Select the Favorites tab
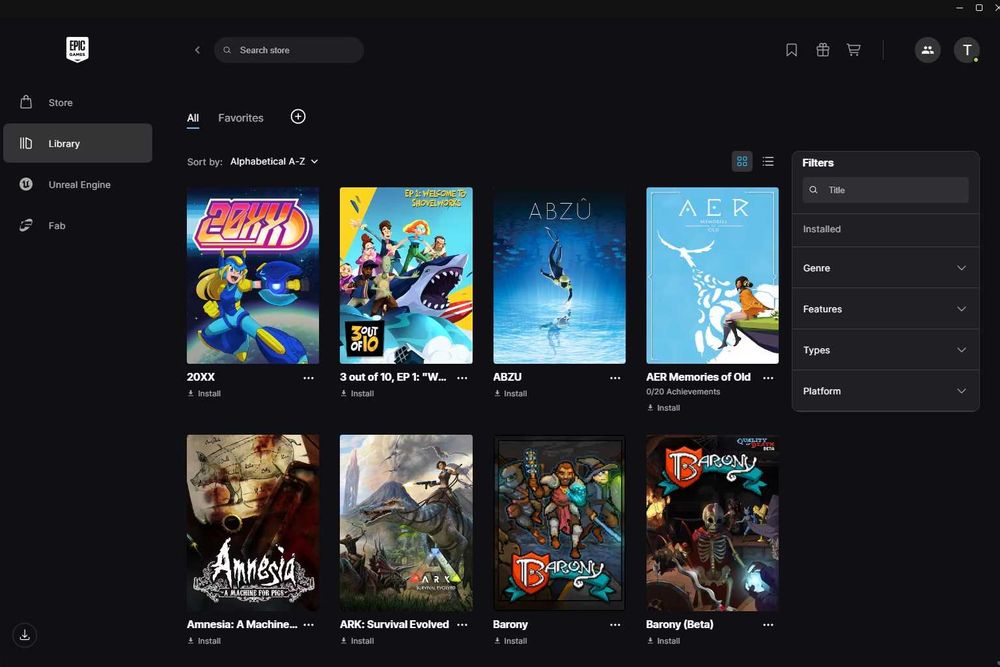1000x667 pixels. tap(240, 118)
